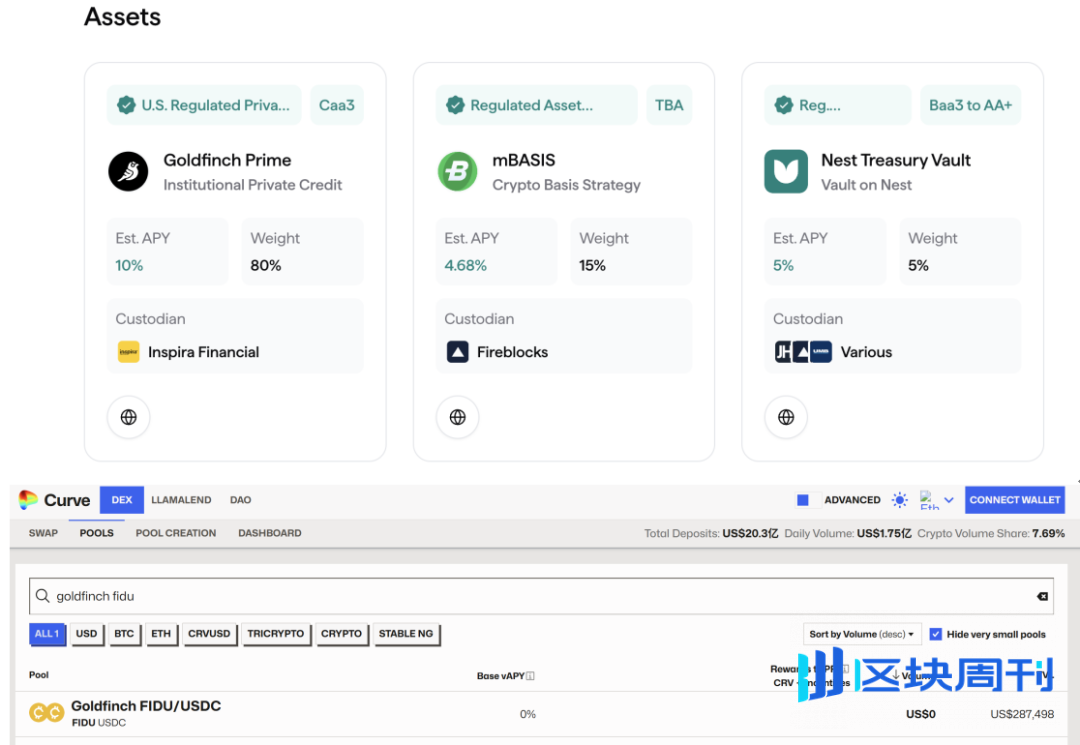Screen dimensions: 1080x745
Task: Click the Various custodians logo group
Action: click(803, 352)
